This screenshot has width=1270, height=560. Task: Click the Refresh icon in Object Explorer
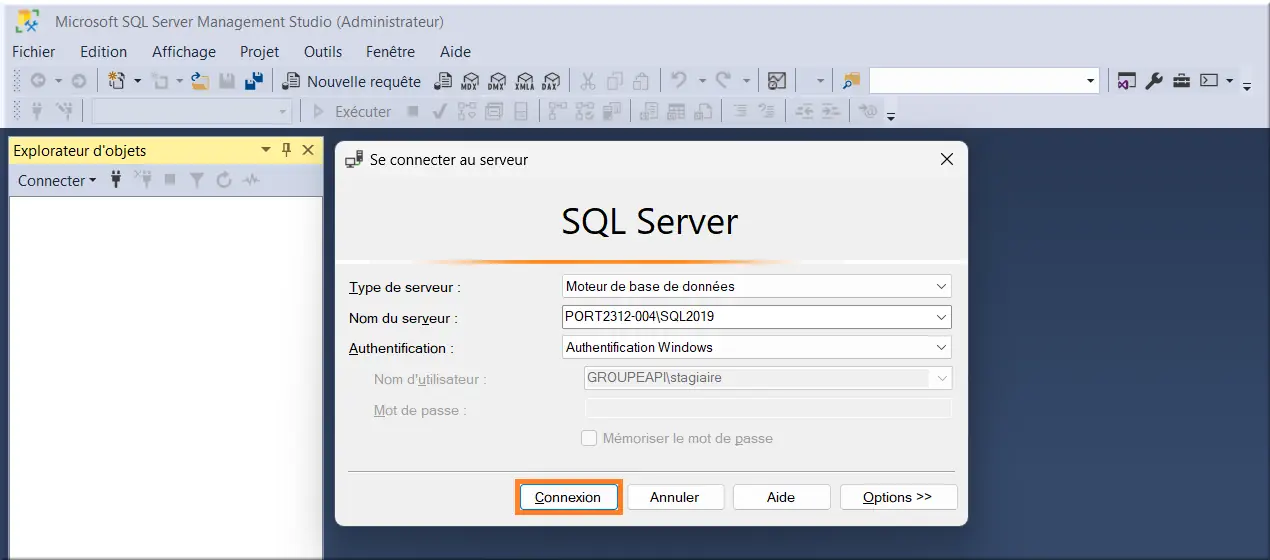pyautogui.click(x=224, y=180)
